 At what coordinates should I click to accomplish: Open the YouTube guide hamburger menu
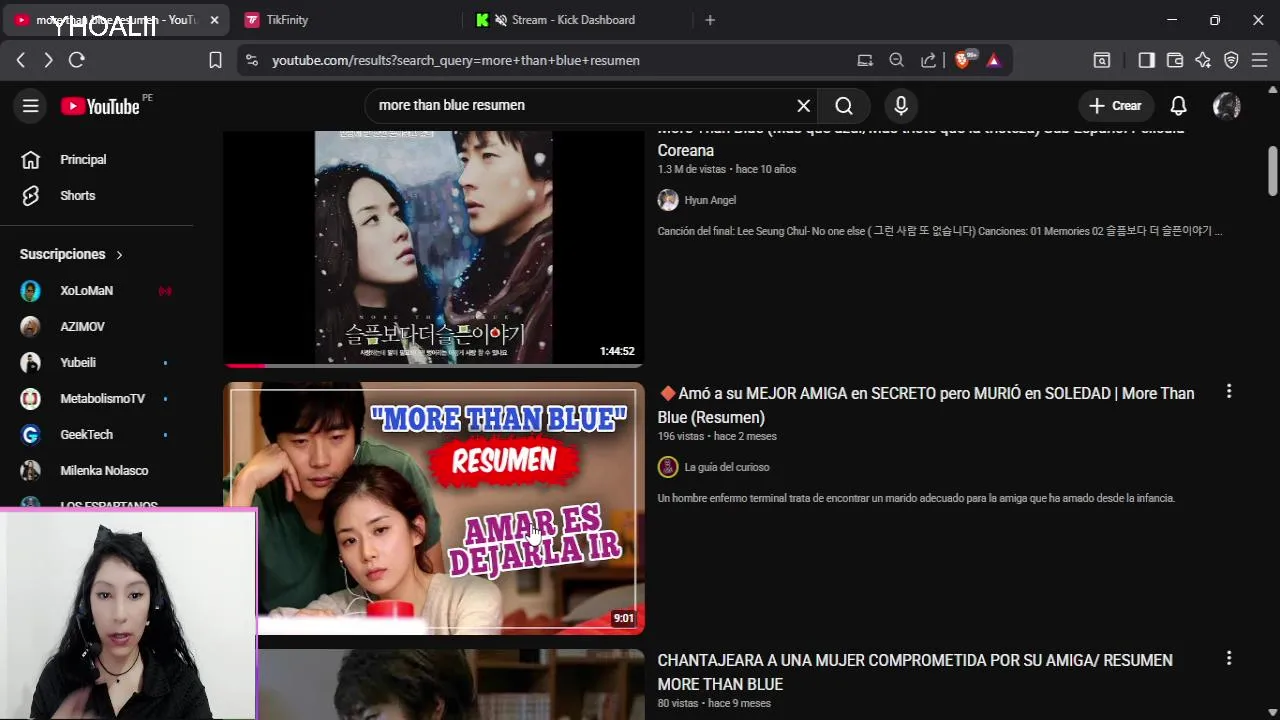tap(31, 106)
